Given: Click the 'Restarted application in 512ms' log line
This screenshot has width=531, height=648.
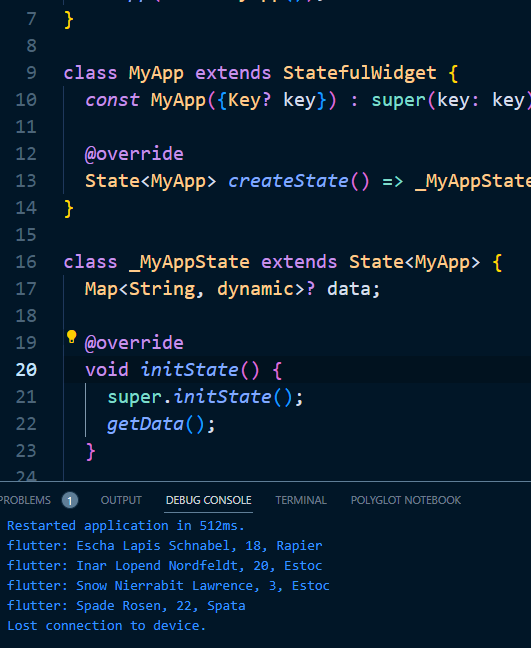Looking at the screenshot, I should coord(126,526).
